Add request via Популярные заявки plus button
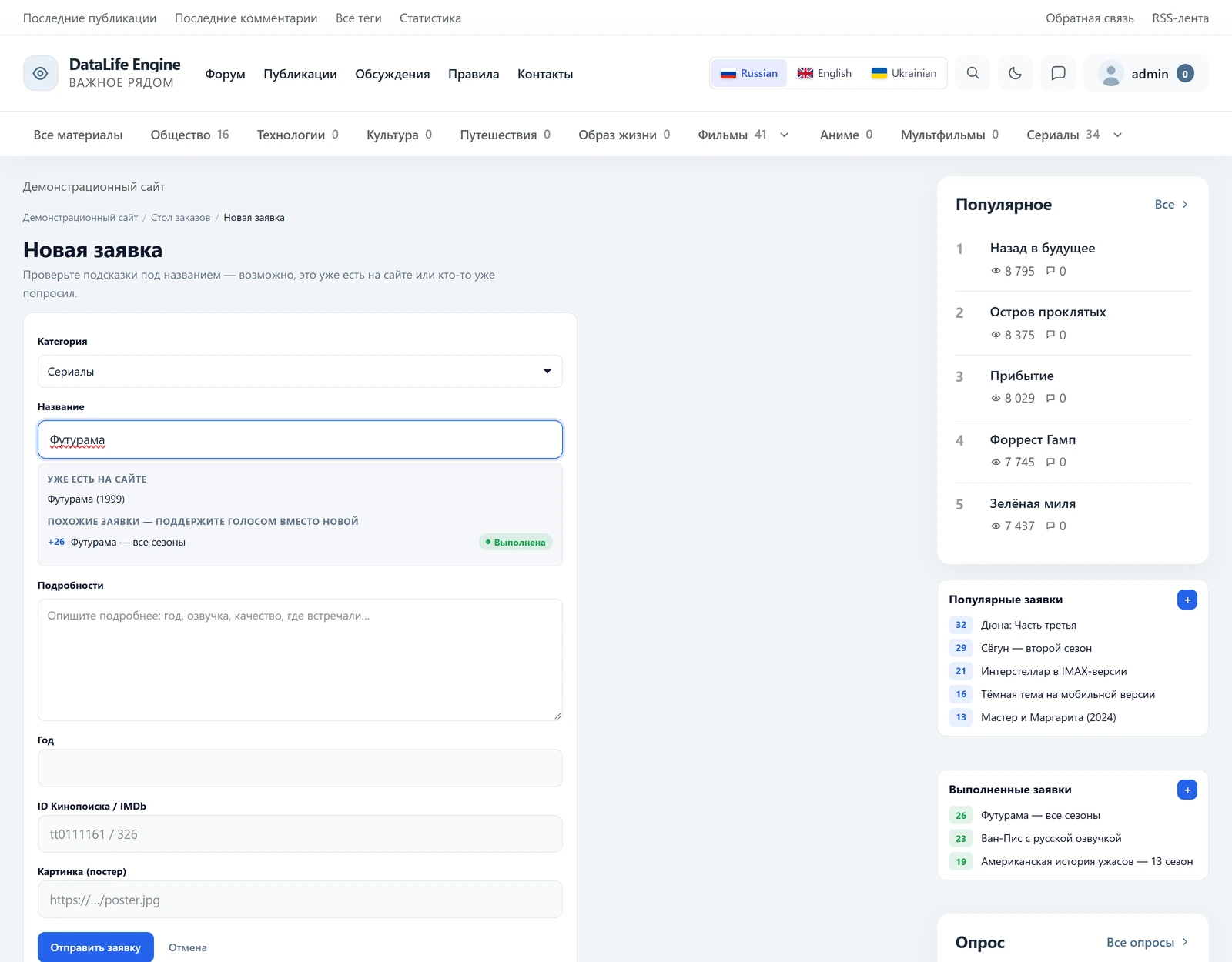This screenshot has width=1232, height=962. [1187, 600]
